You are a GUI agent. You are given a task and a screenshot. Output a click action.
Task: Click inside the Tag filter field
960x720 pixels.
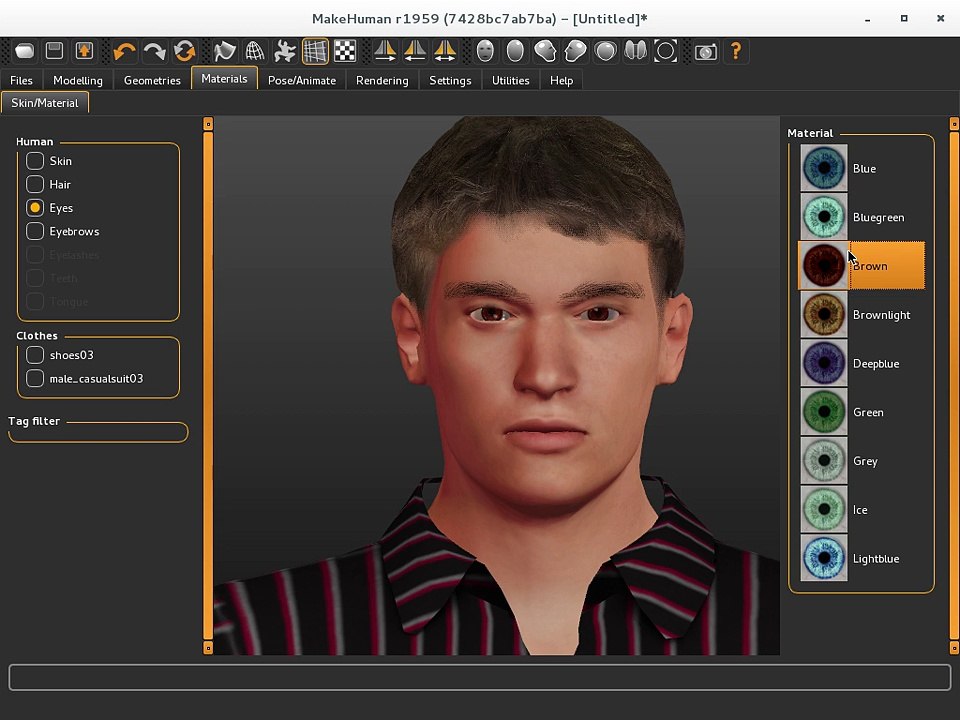point(98,433)
